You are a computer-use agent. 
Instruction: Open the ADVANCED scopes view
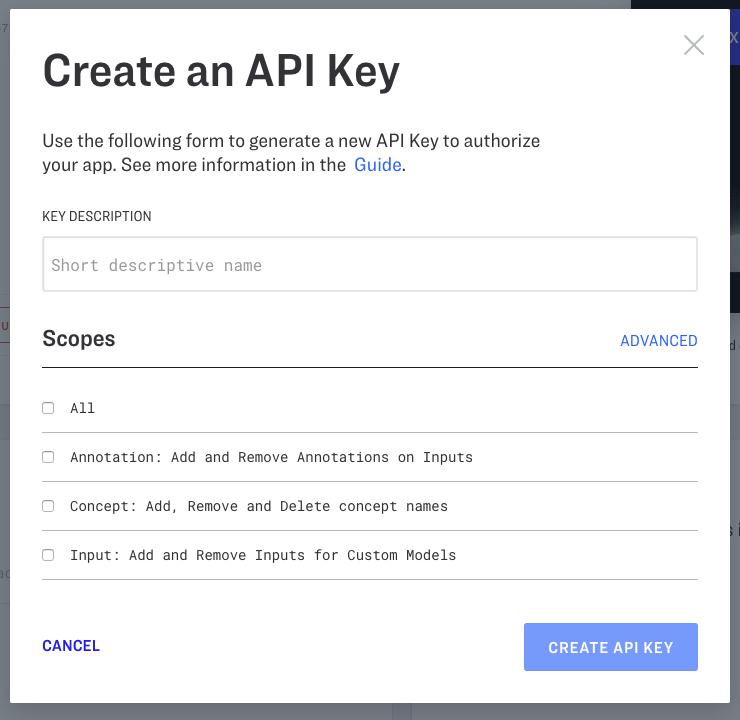click(658, 341)
